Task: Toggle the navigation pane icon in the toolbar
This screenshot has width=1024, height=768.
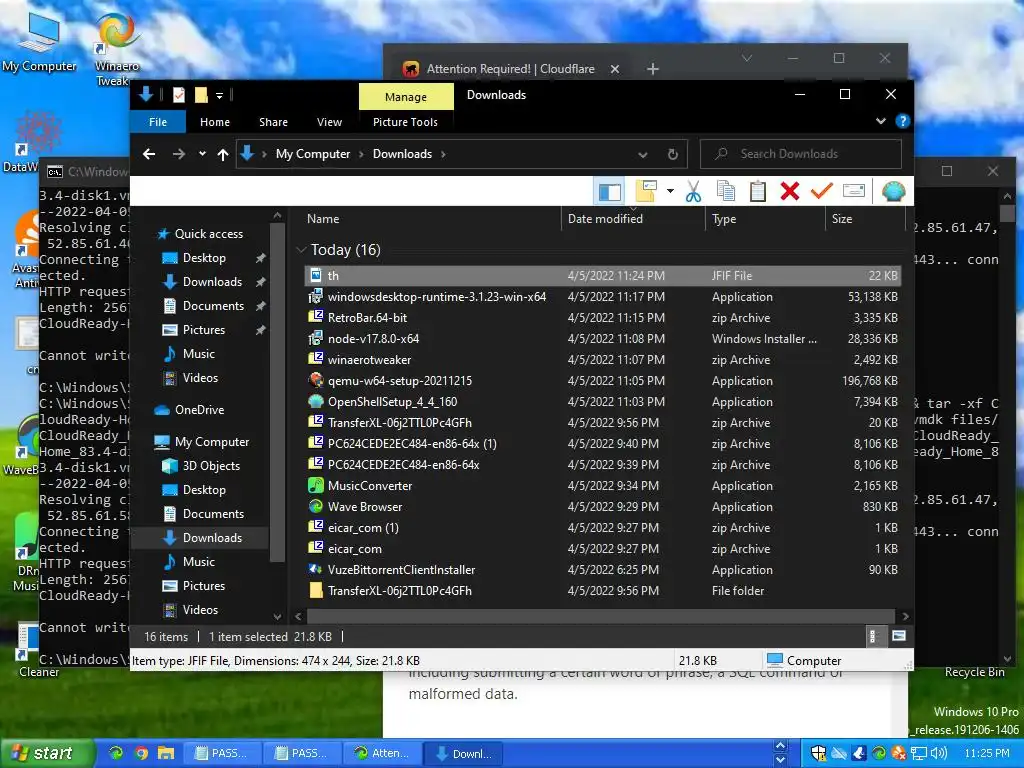Action: point(610,191)
